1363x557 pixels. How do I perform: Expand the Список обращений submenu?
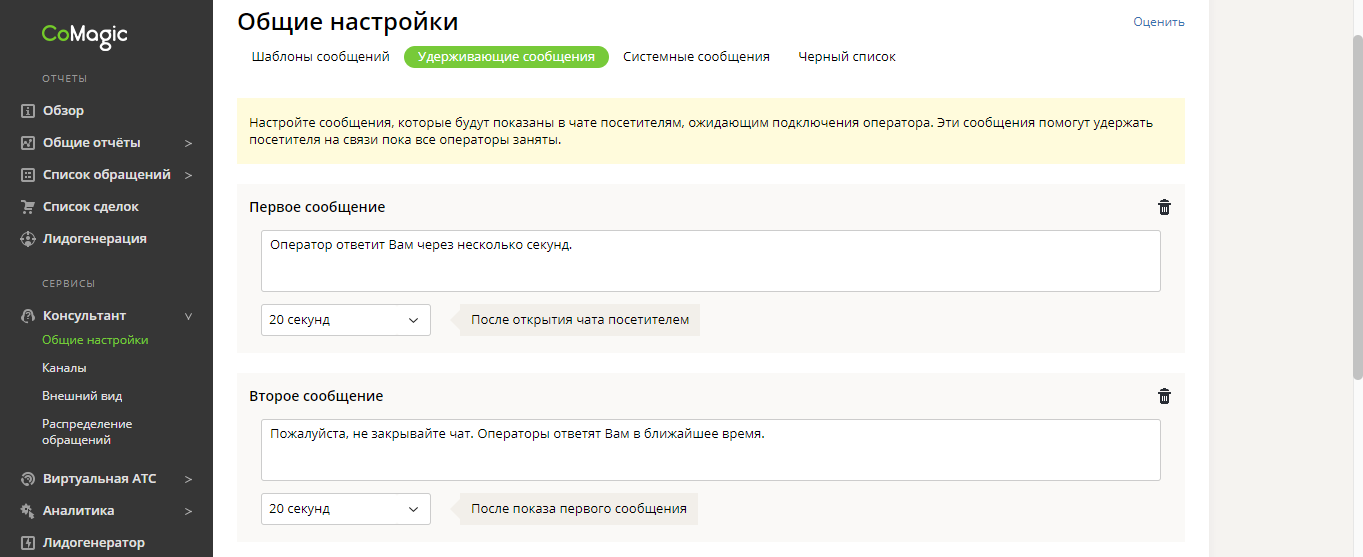coord(188,175)
